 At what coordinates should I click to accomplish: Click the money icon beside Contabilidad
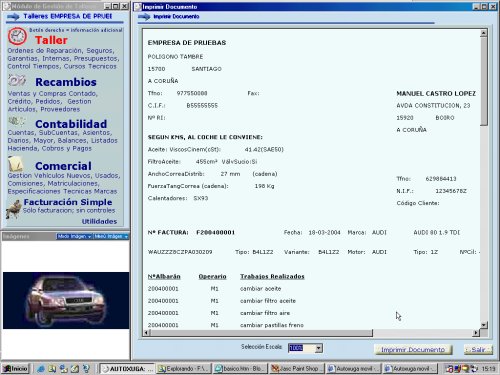click(16, 121)
